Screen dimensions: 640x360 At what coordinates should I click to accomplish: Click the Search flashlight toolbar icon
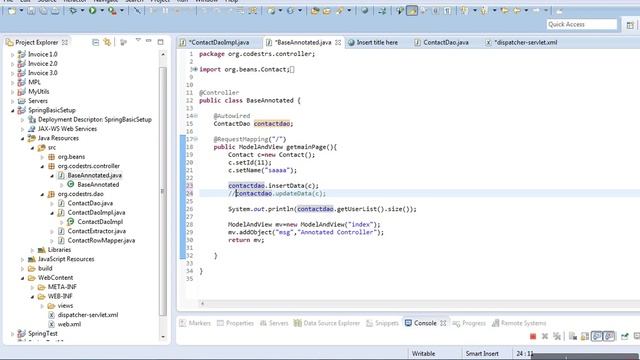point(340,11)
